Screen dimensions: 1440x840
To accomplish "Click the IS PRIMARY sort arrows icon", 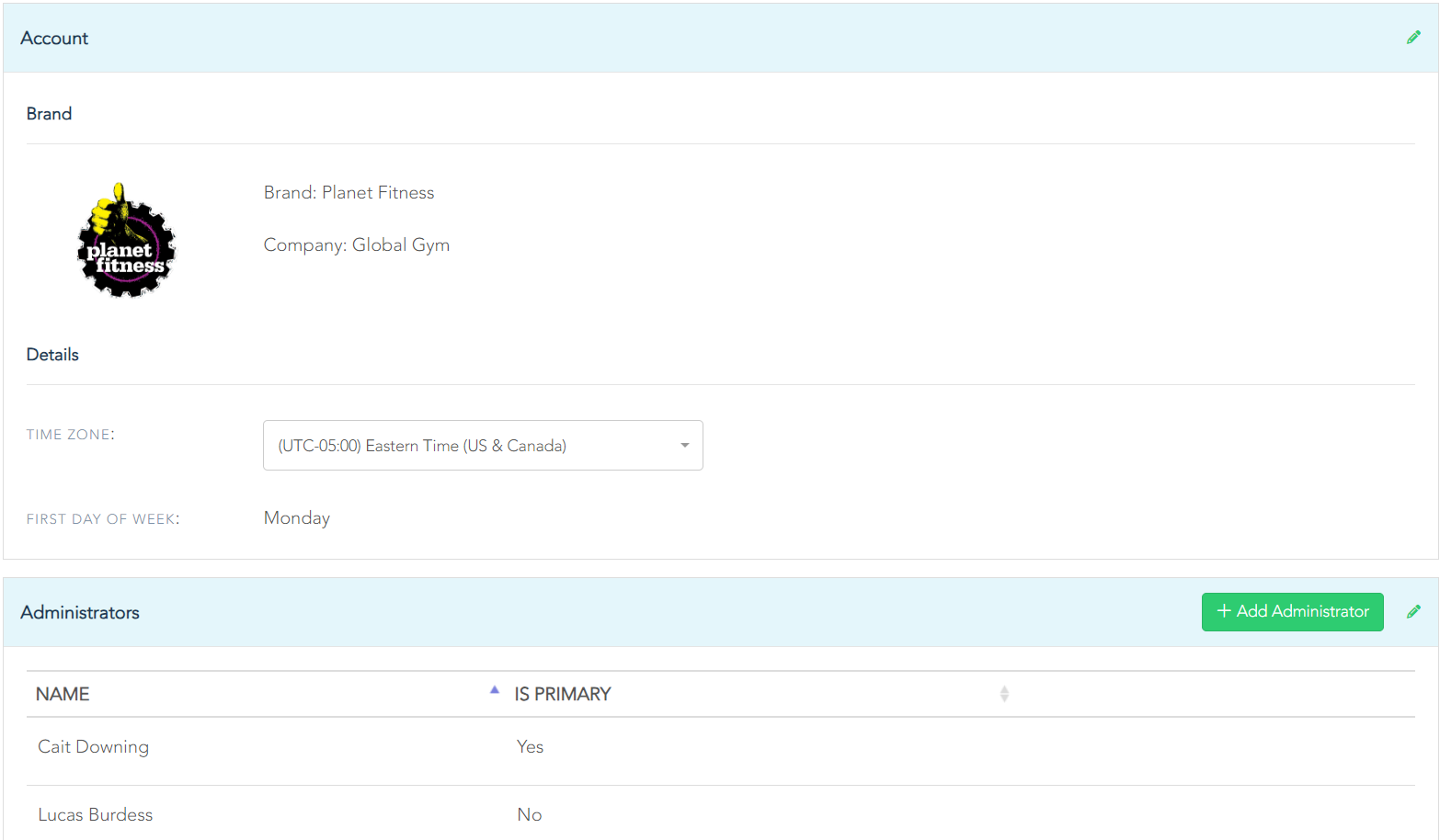I will pos(1004,694).
